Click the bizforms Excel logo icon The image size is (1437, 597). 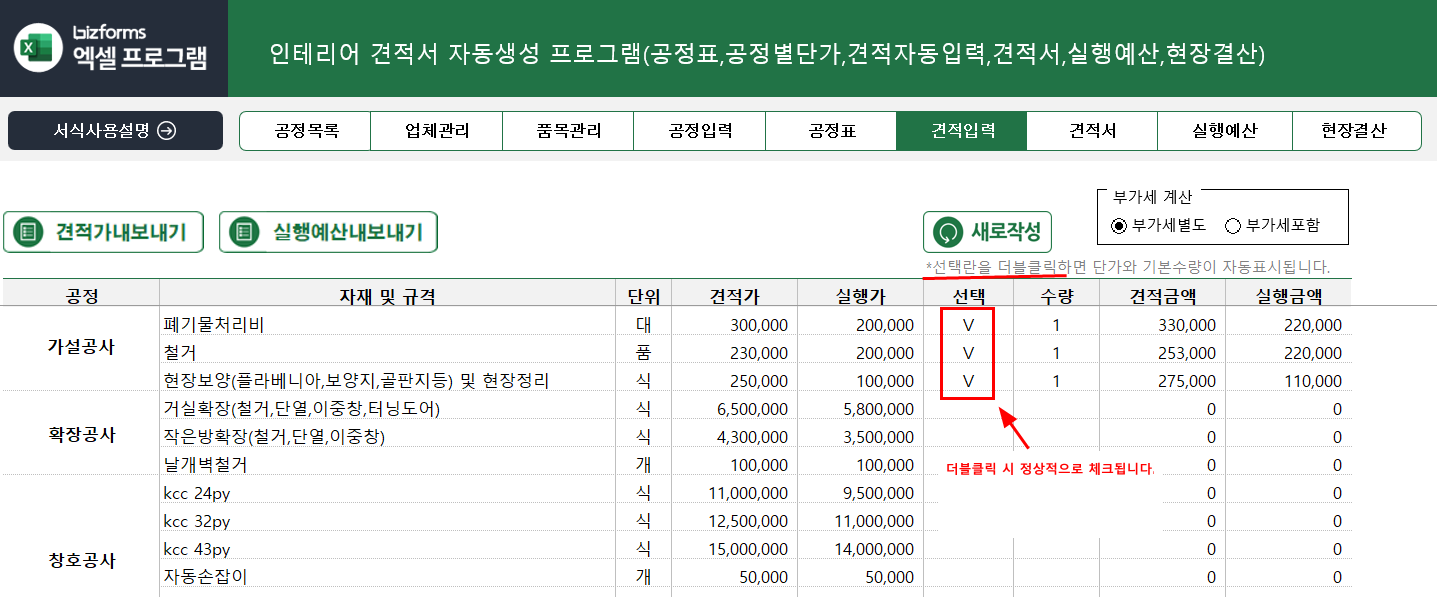38,48
